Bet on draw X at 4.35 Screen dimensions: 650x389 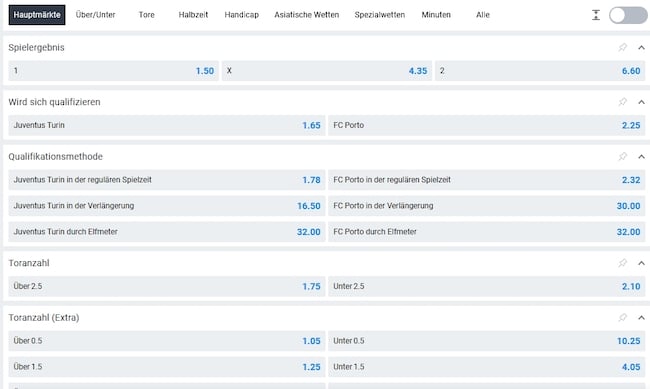pos(327,71)
